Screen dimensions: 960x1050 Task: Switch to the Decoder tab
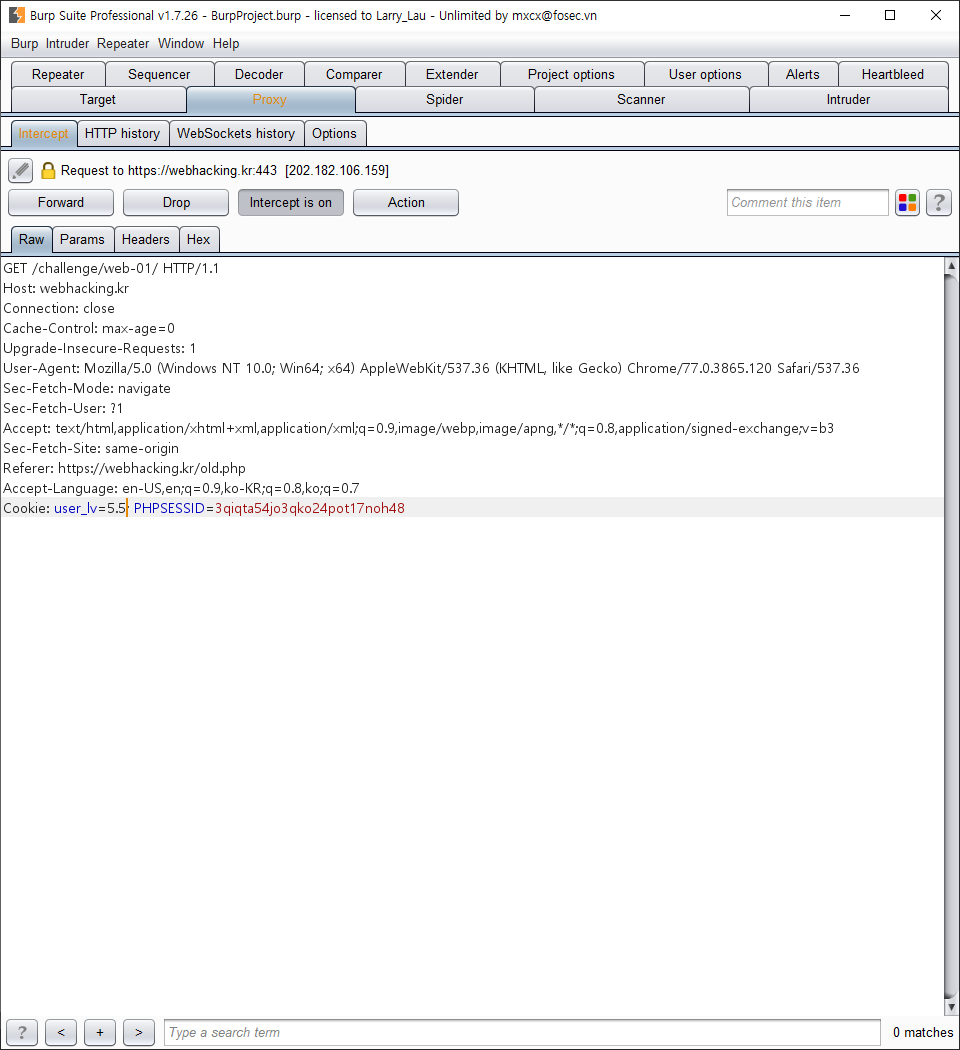click(259, 74)
